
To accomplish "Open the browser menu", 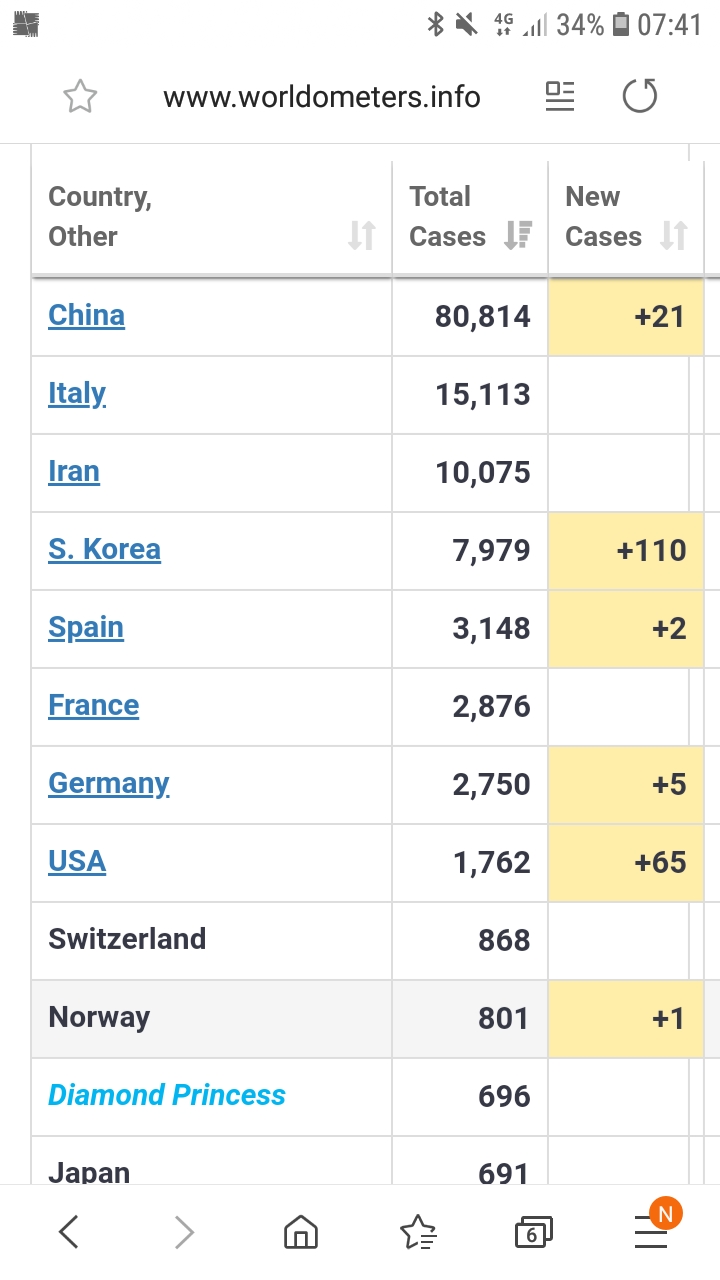I will point(651,1232).
